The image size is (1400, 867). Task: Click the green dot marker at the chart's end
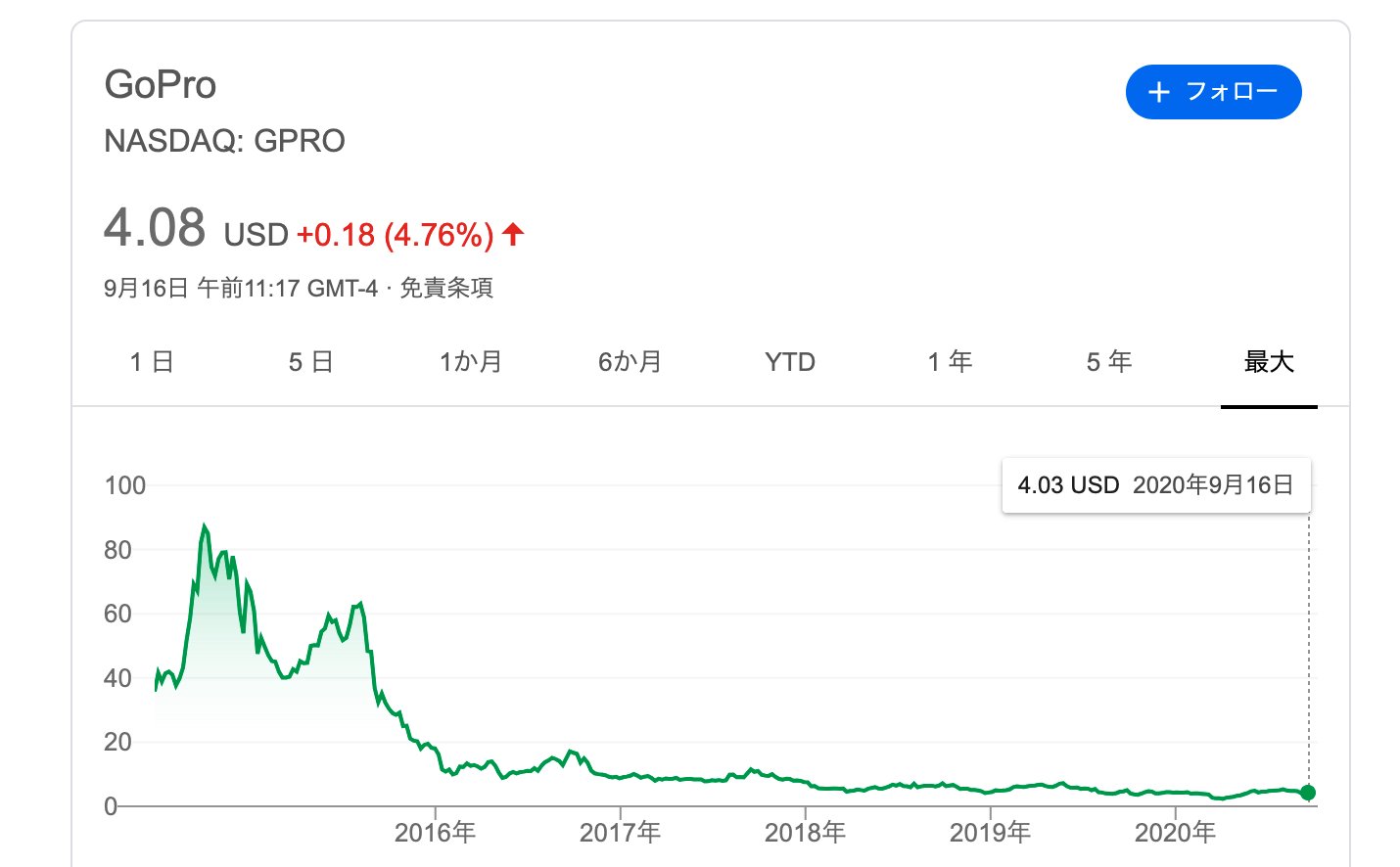point(1308,793)
